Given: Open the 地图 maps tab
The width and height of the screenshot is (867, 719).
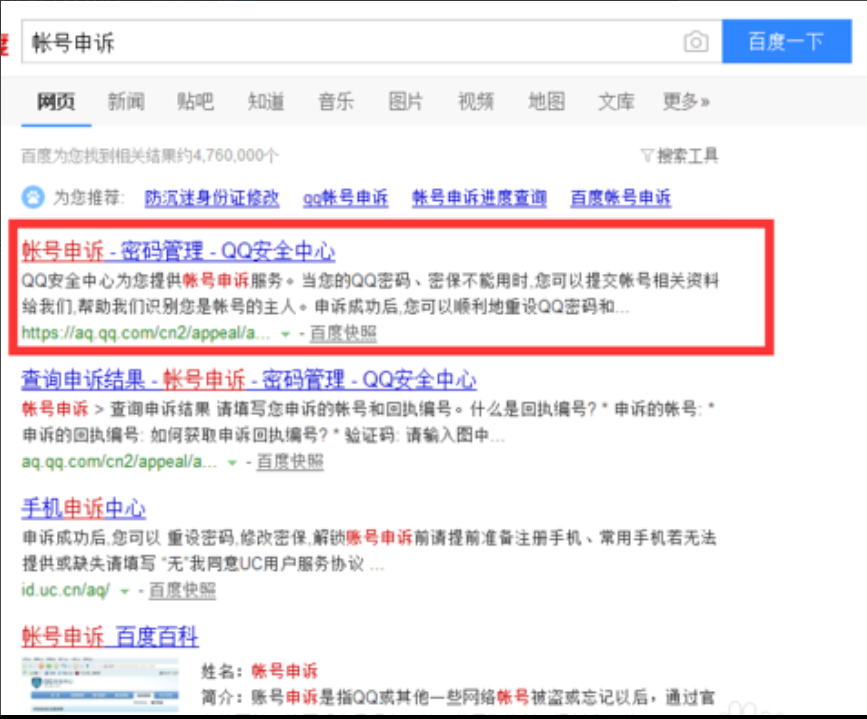Looking at the screenshot, I should pyautogui.click(x=545, y=102).
